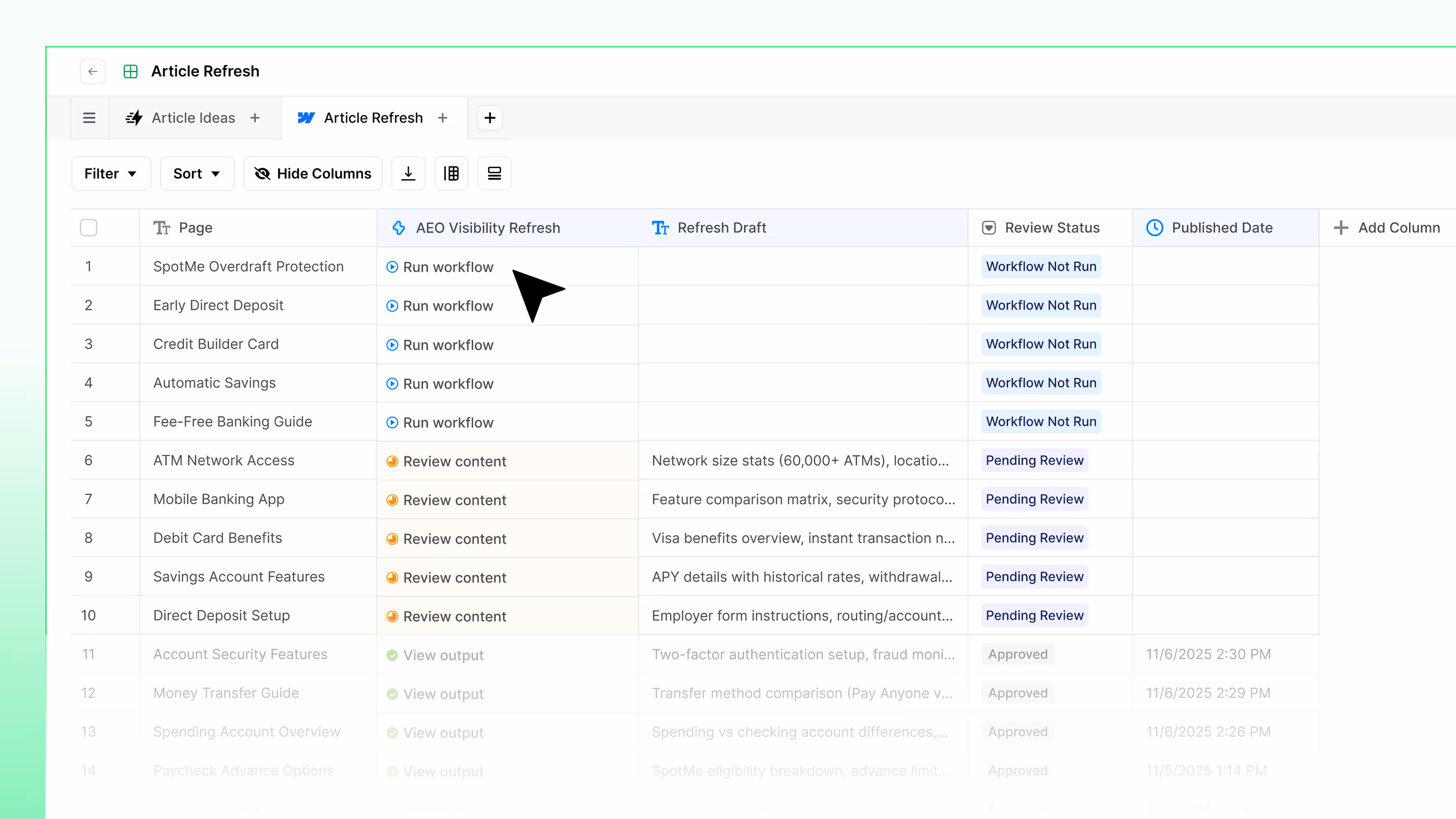The image size is (1456, 819).
Task: Open the hamburger menu in the tab bar
Action: tap(89, 118)
